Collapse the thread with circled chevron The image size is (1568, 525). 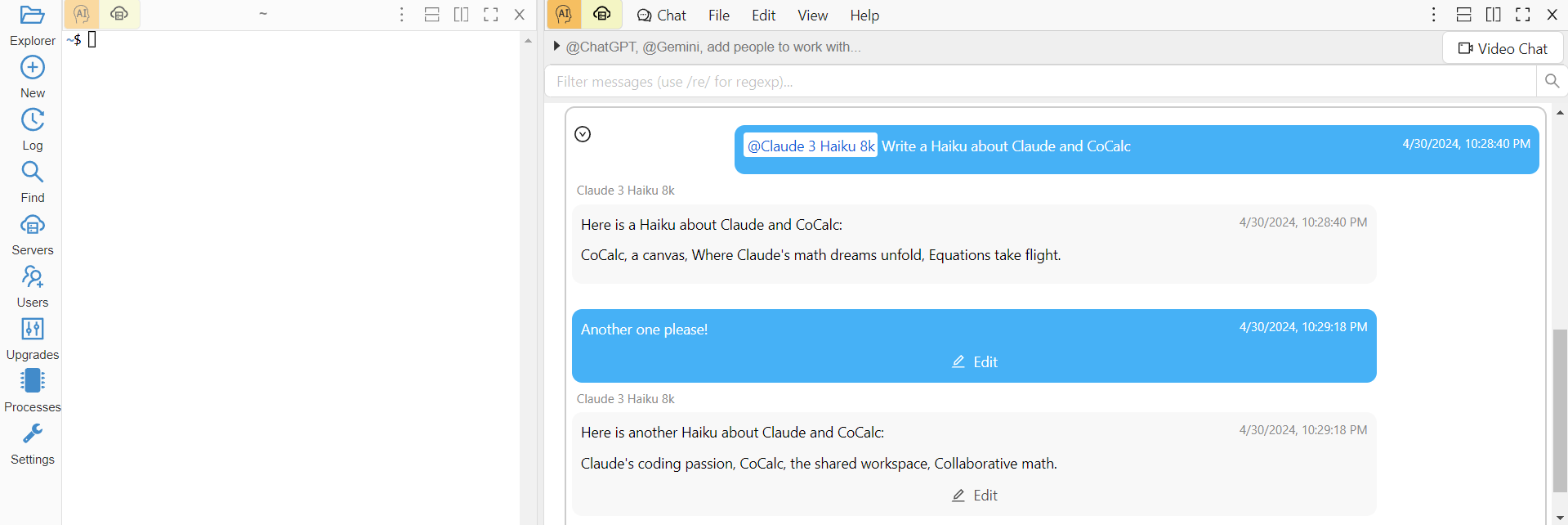click(583, 134)
